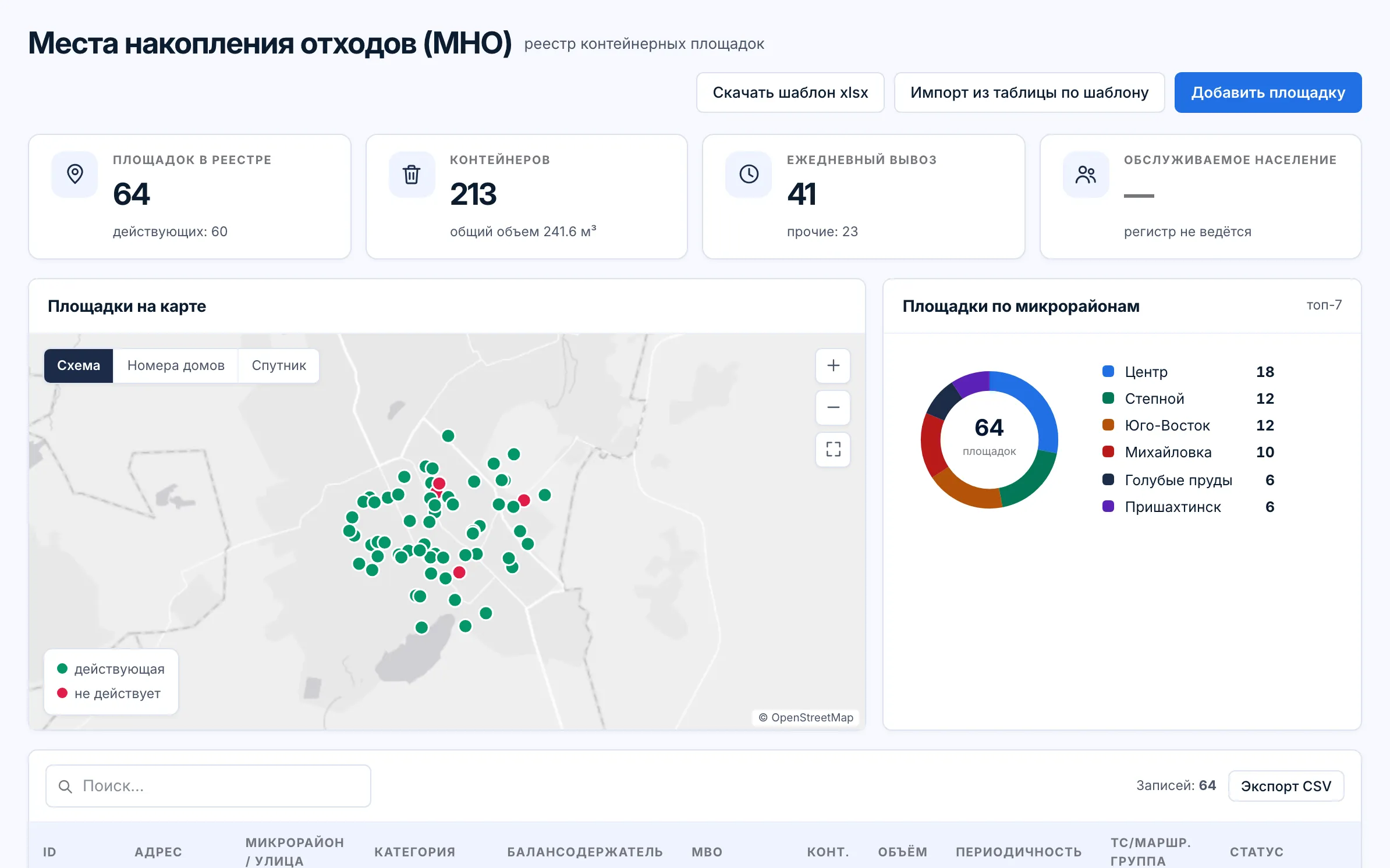This screenshot has width=1390, height=868.
Task: Sort table by АДРЕС column header
Action: click(x=158, y=852)
